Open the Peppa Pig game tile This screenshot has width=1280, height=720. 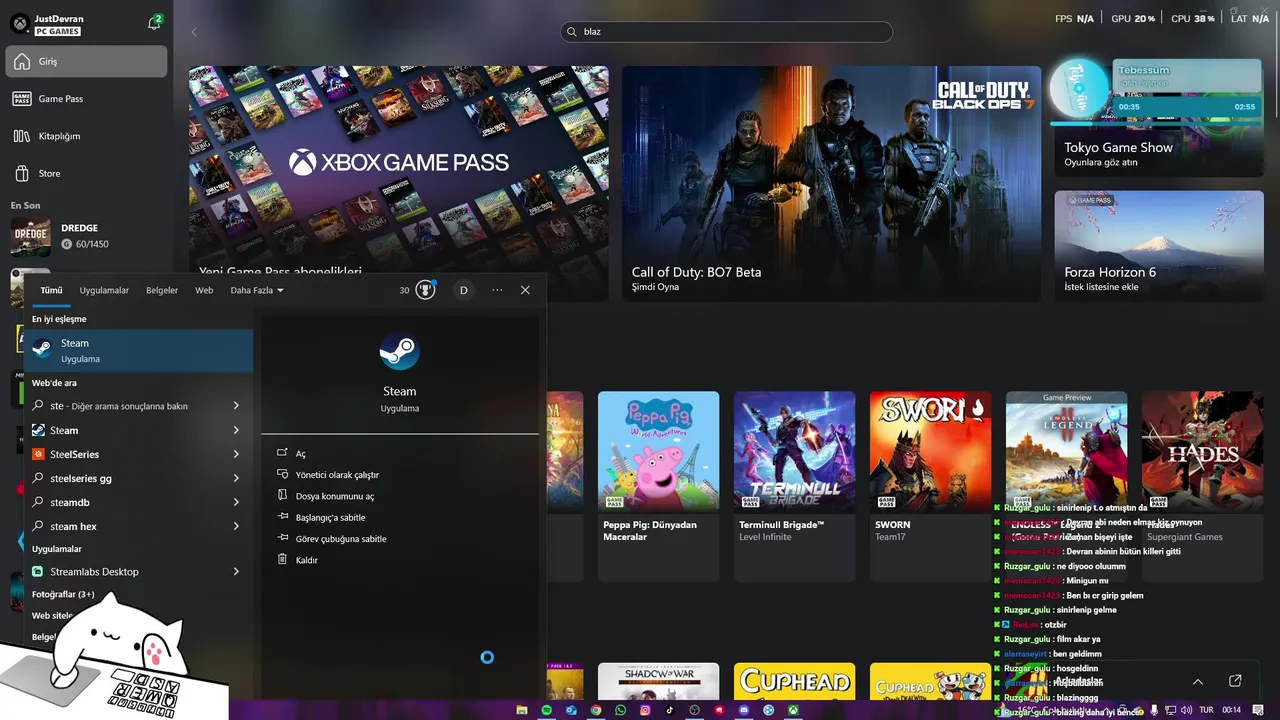tap(658, 486)
